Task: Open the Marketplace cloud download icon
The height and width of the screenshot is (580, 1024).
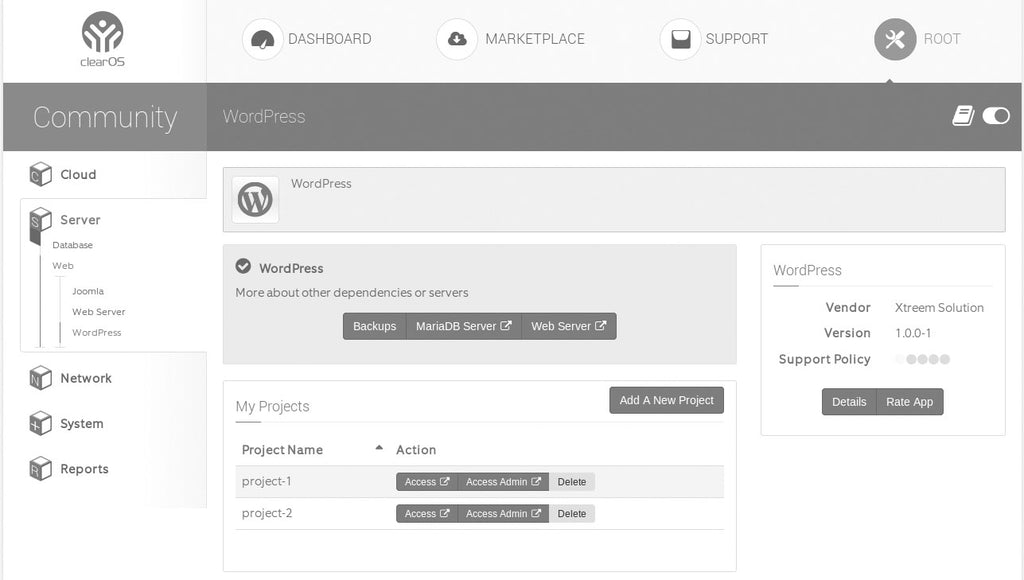Action: click(457, 39)
